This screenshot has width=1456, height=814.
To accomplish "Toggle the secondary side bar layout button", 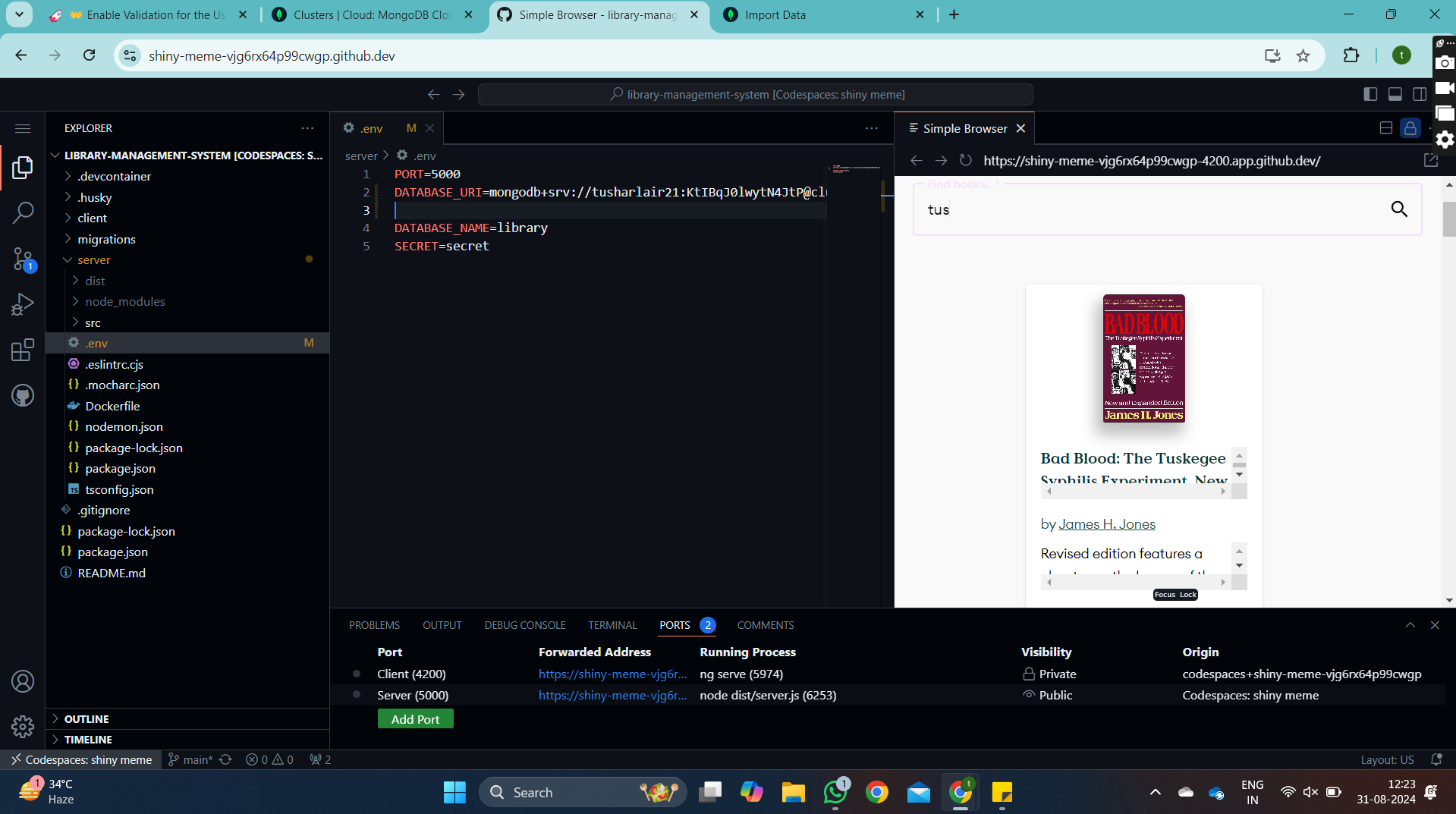I will pos(1420,94).
